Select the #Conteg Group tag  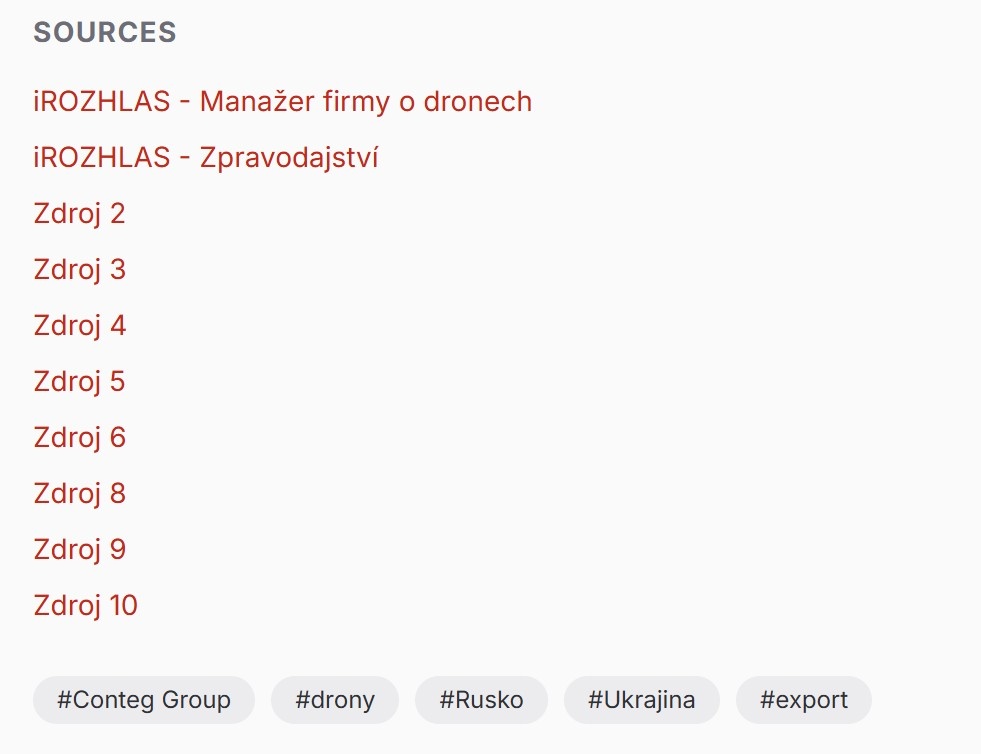coord(144,700)
